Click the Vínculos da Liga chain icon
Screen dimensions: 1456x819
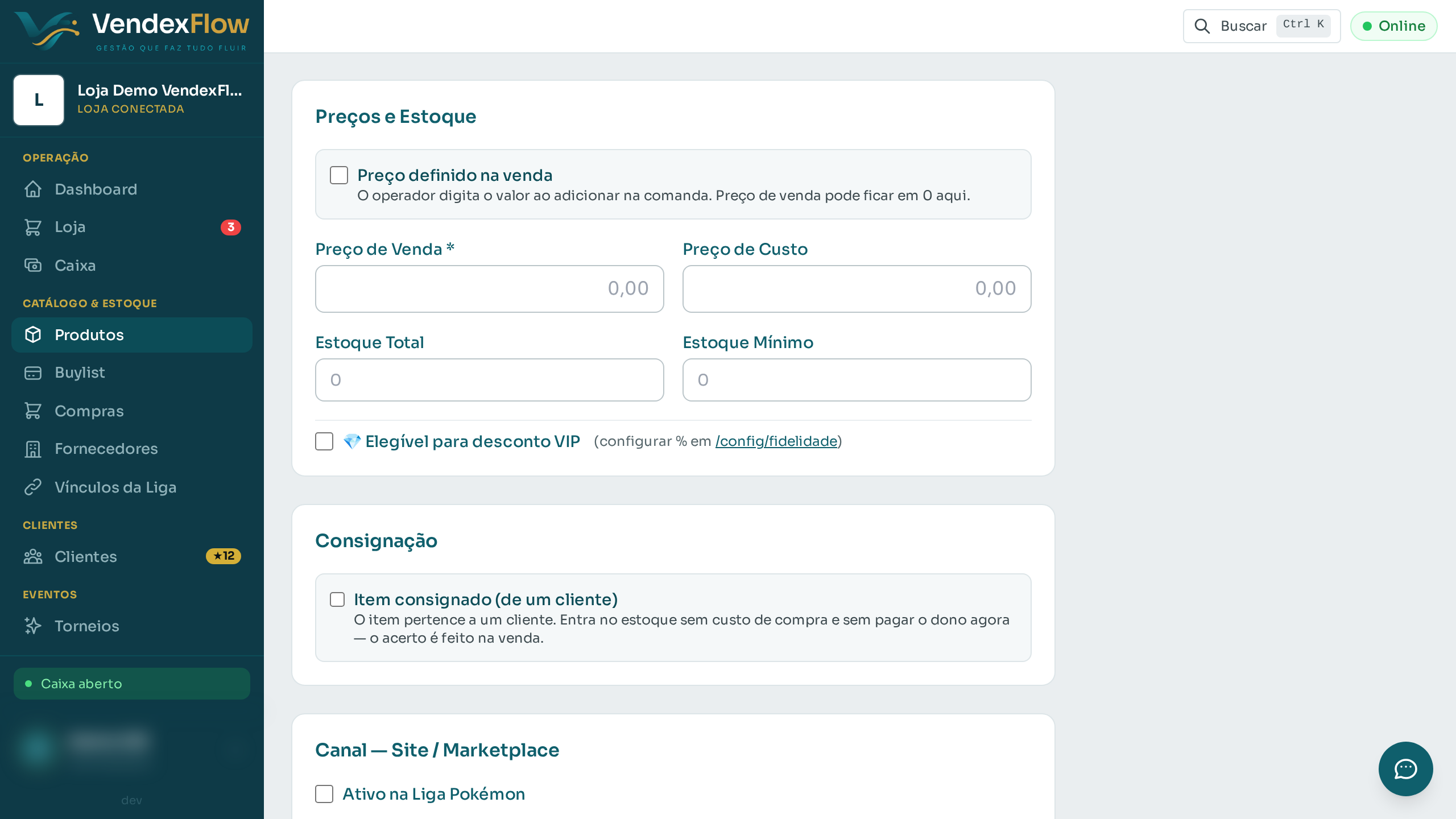[33, 487]
